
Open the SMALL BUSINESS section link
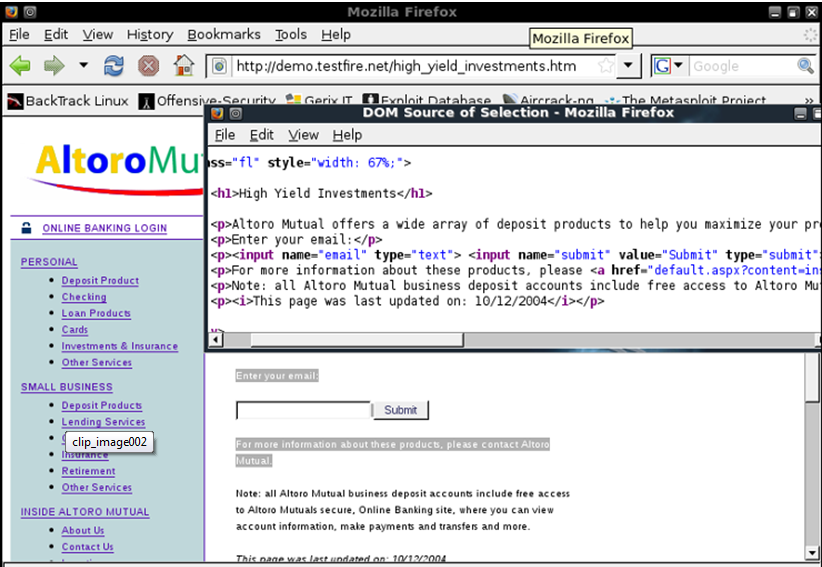point(67,387)
